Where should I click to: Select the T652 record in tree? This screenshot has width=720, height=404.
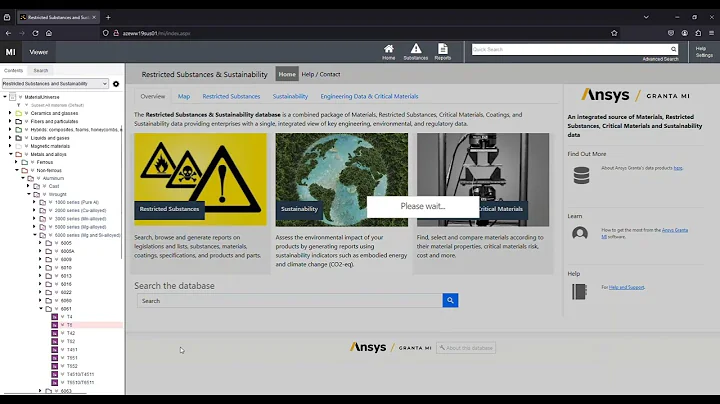(x=72, y=366)
